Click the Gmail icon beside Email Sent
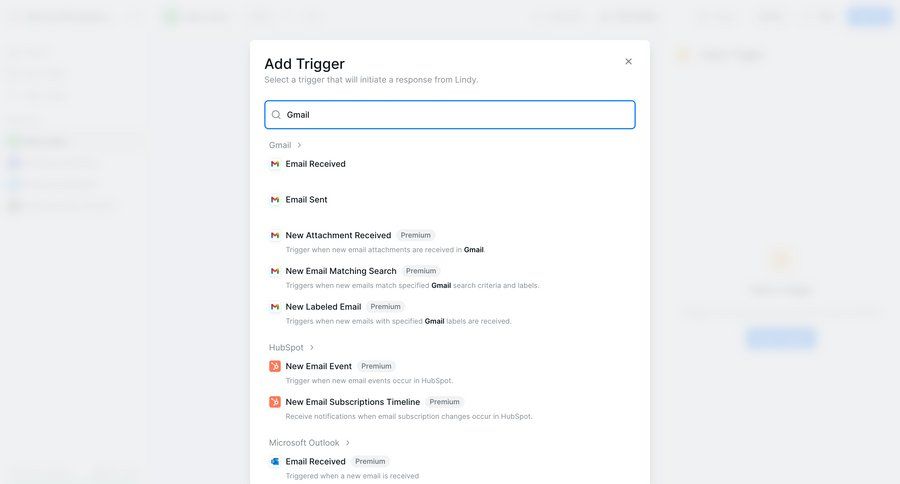The width and height of the screenshot is (900, 484). tap(275, 200)
